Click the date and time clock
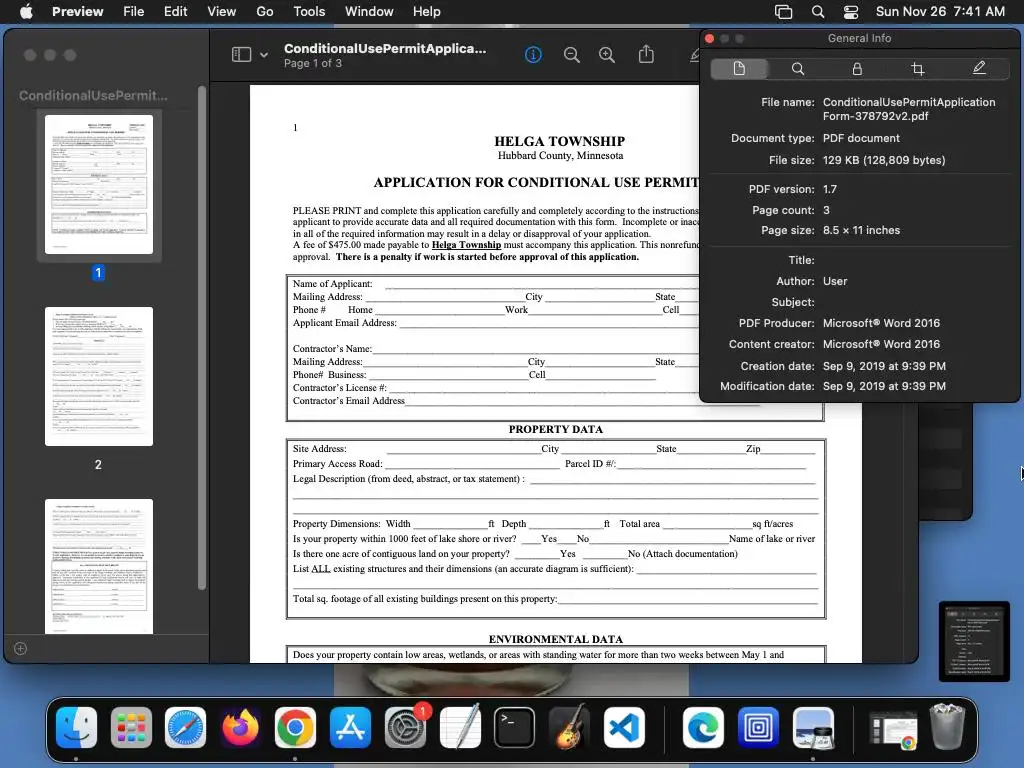Screen dimensions: 1024x768 940,11
